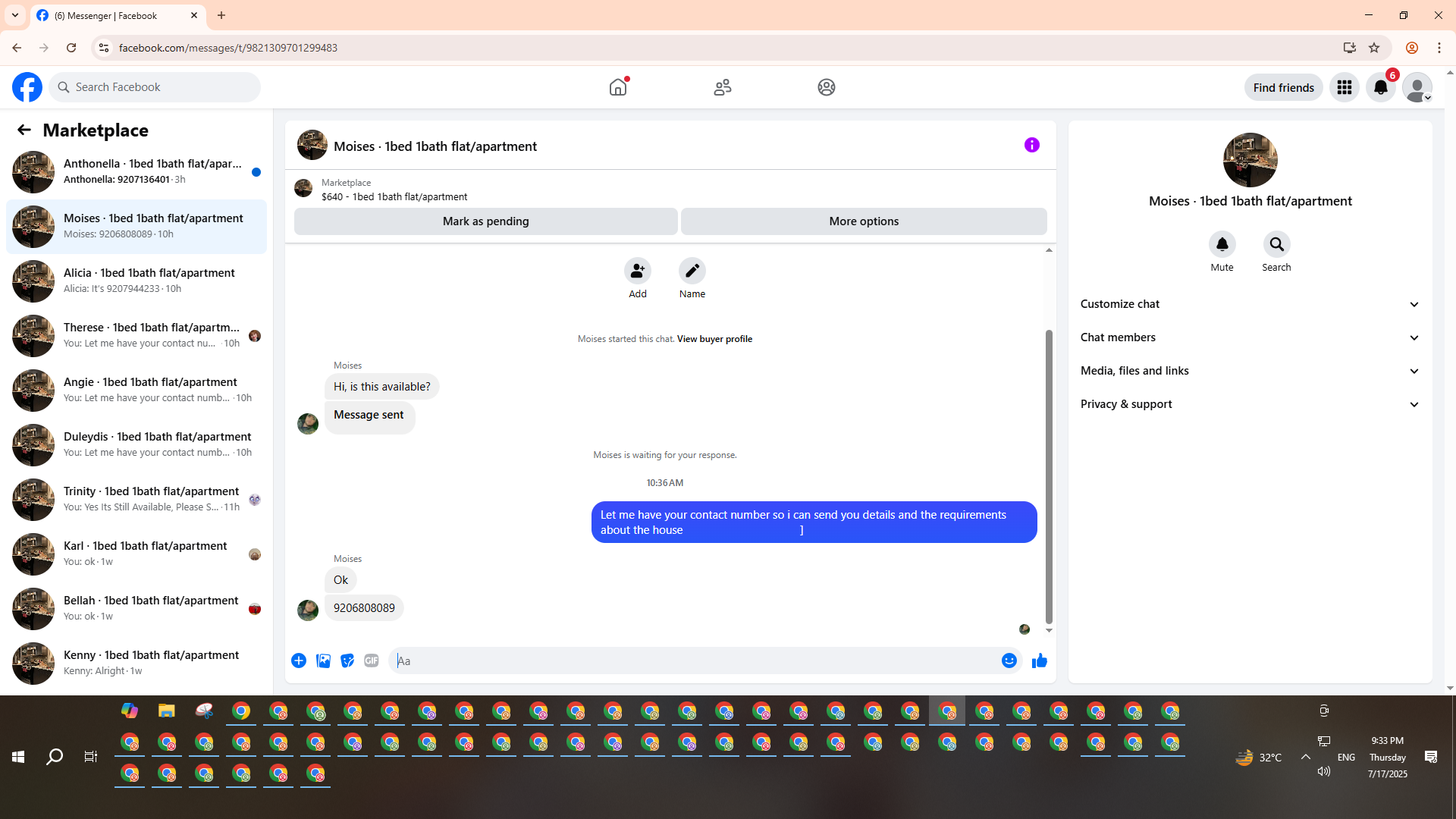Viewport: 1456px width, 819px height.
Task: Open more actions plus icon in composer
Action: (x=299, y=661)
